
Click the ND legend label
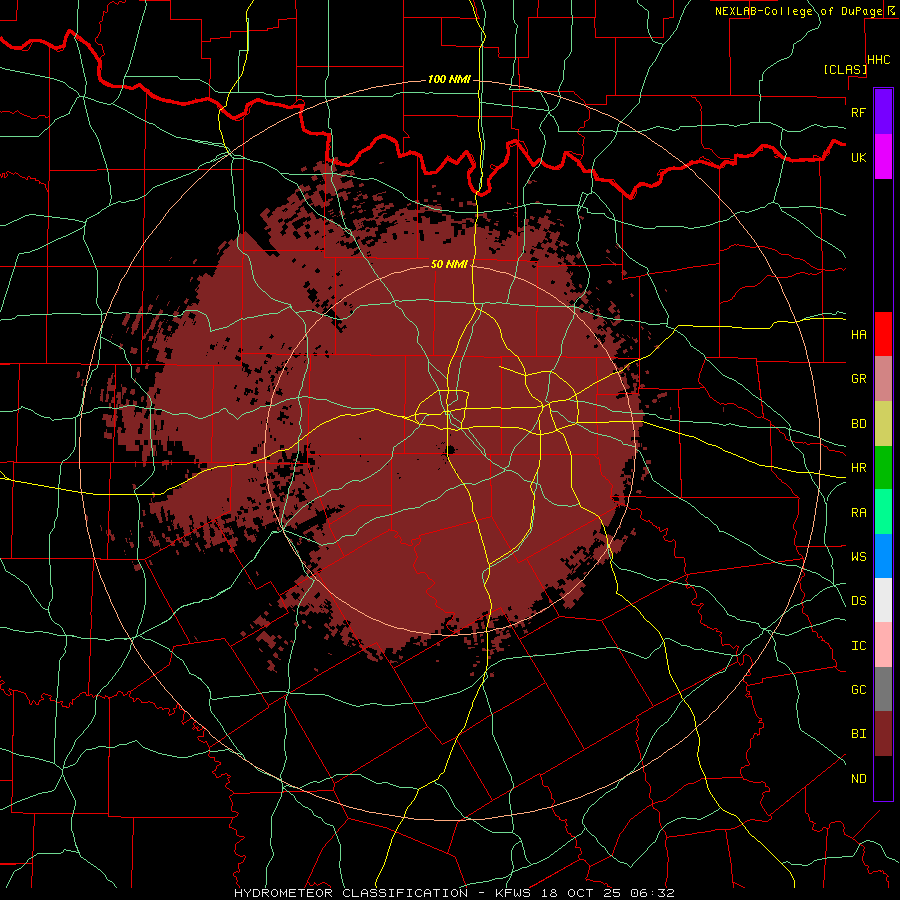pyautogui.click(x=859, y=779)
